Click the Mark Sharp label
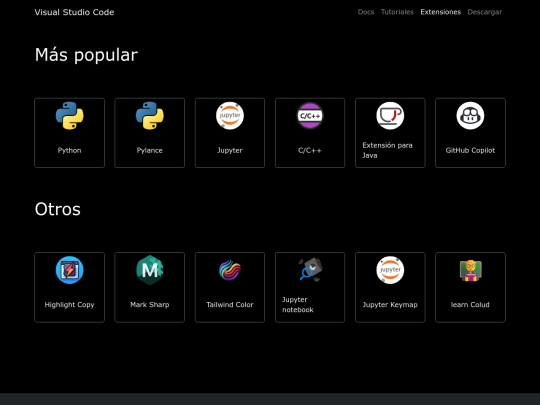Viewport: 540px width, 405px height. pyautogui.click(x=150, y=305)
